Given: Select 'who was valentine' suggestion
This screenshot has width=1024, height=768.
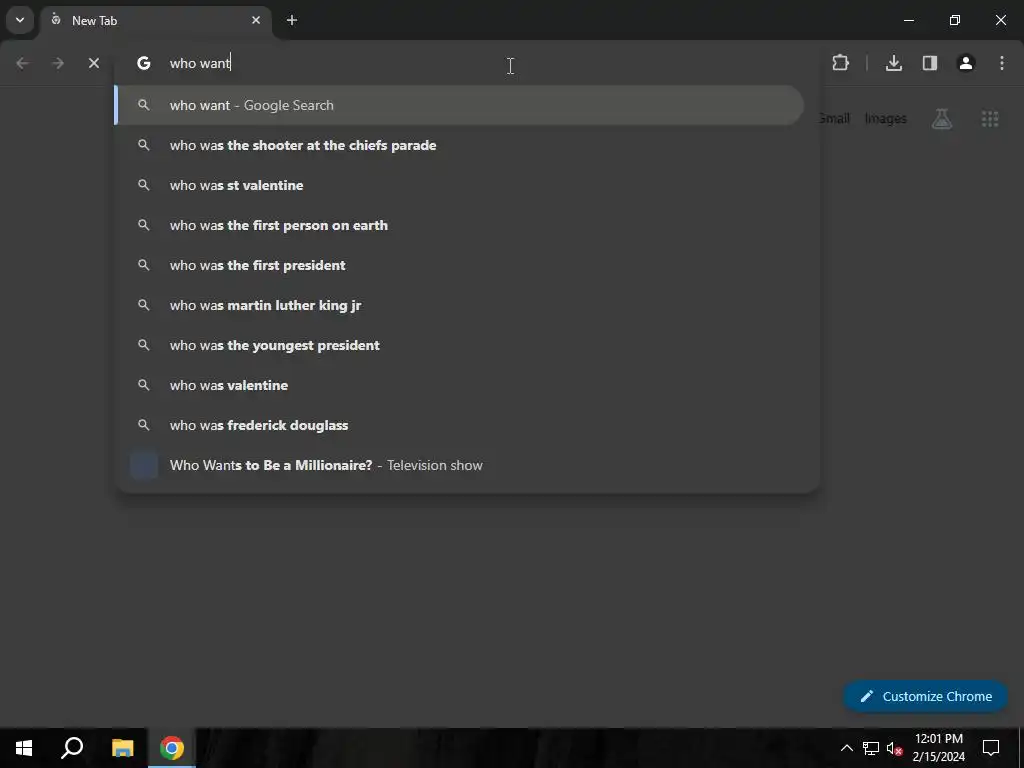Looking at the screenshot, I should tap(459, 385).
